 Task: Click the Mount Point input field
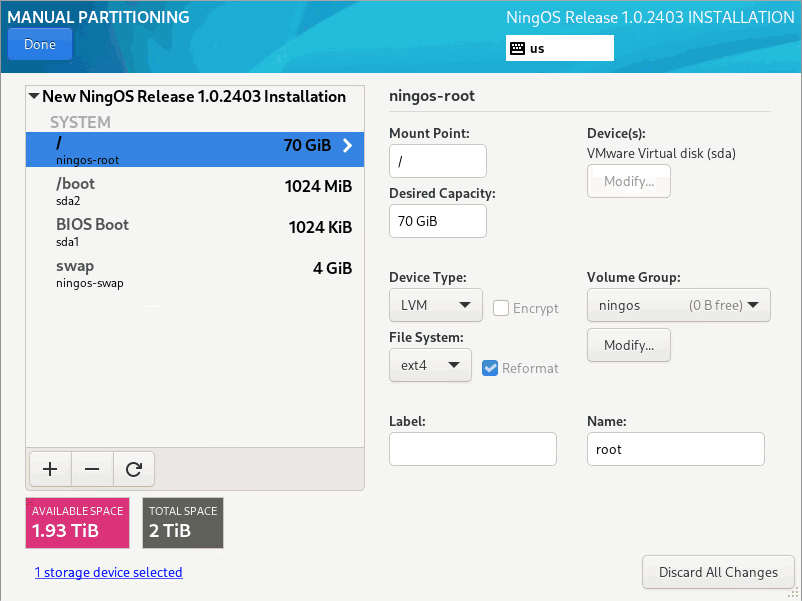pyautogui.click(x=438, y=161)
